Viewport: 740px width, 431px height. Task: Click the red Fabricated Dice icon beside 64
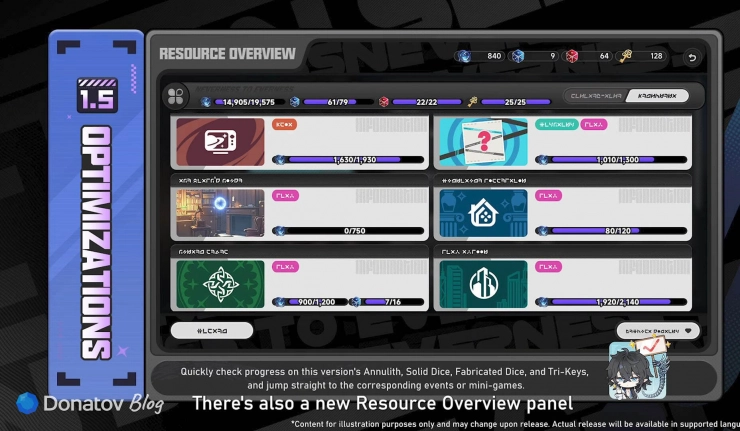[572, 56]
